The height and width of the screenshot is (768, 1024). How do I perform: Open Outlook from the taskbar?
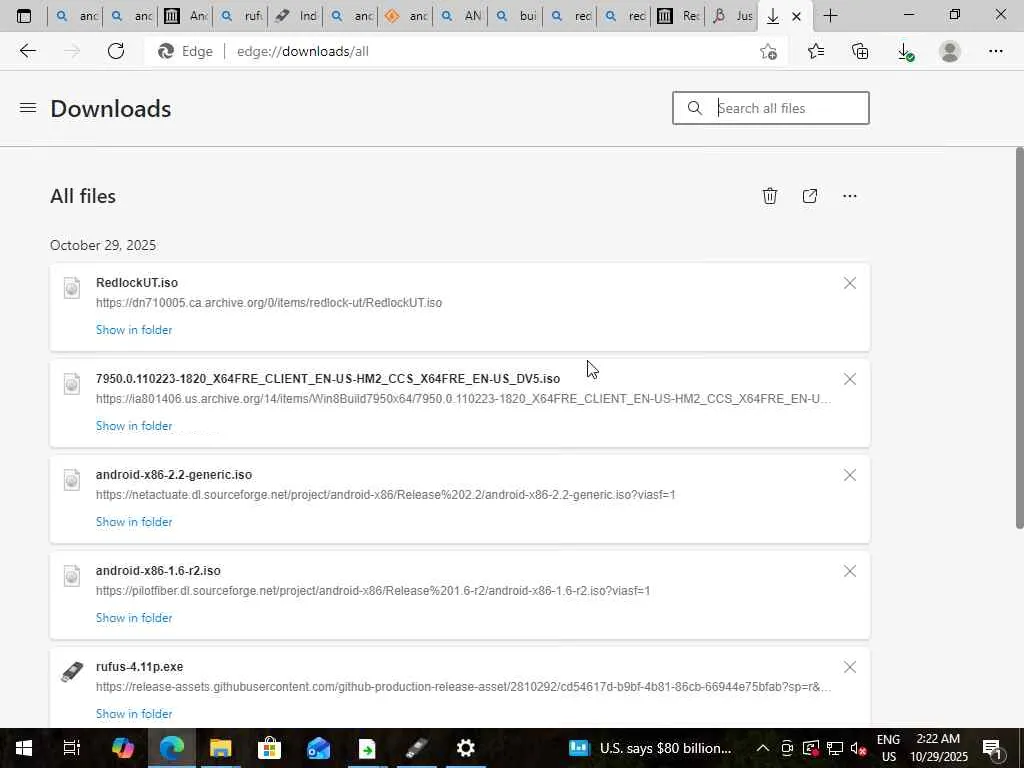pyautogui.click(x=318, y=748)
